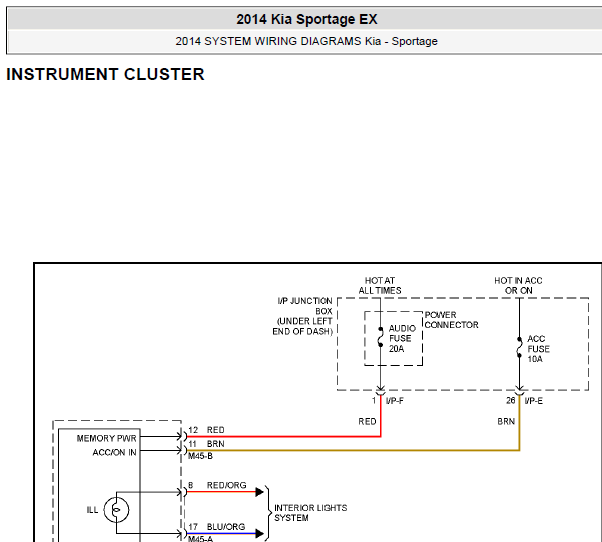Click the '12 RED' pin label
602x542 pixels.
pos(206,430)
